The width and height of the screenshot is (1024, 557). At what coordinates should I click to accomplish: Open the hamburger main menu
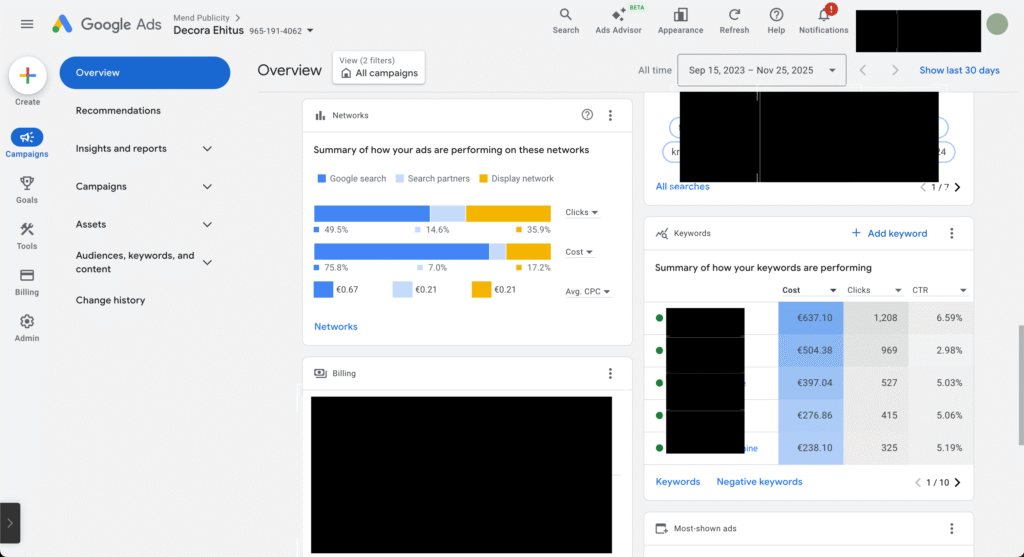(x=27, y=24)
